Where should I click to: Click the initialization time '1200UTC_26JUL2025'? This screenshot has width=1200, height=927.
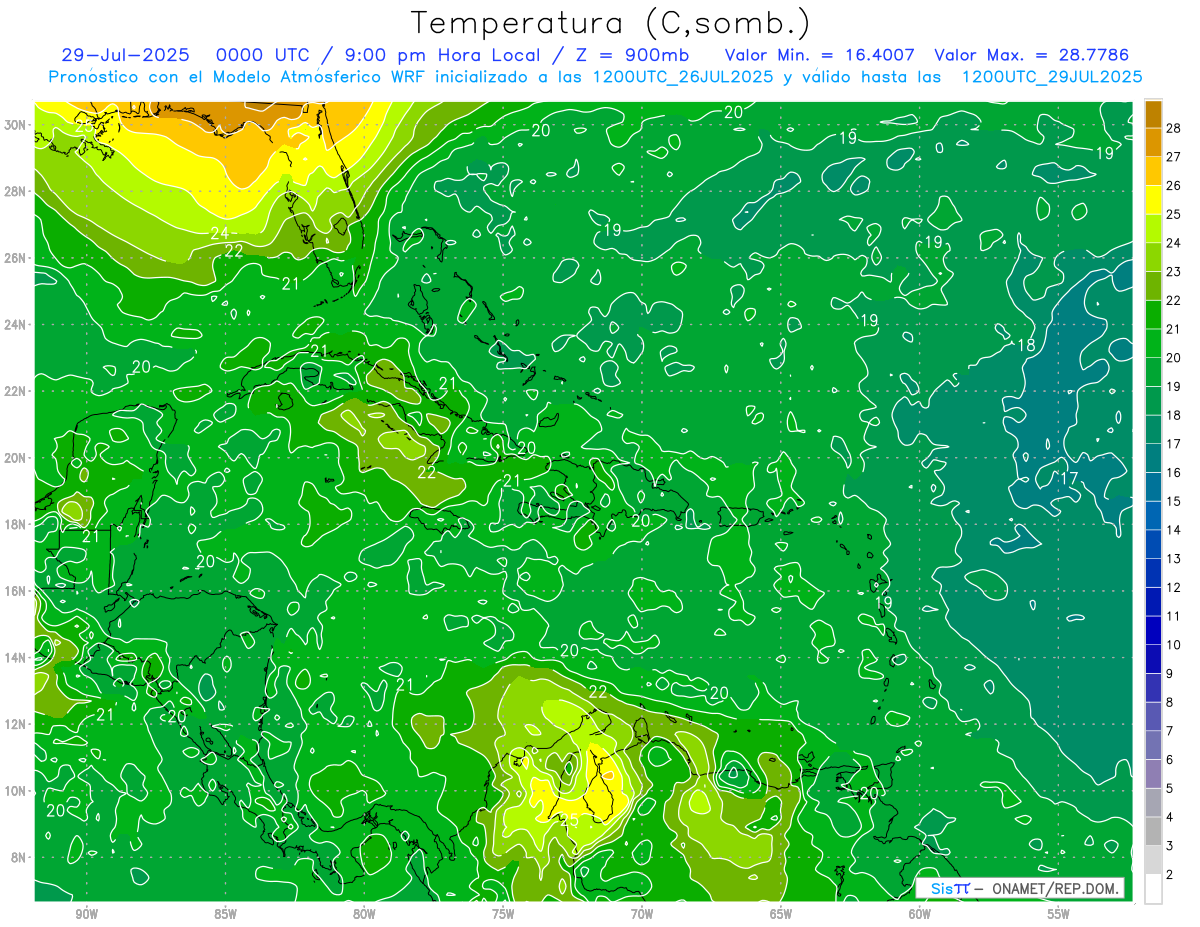(683, 77)
